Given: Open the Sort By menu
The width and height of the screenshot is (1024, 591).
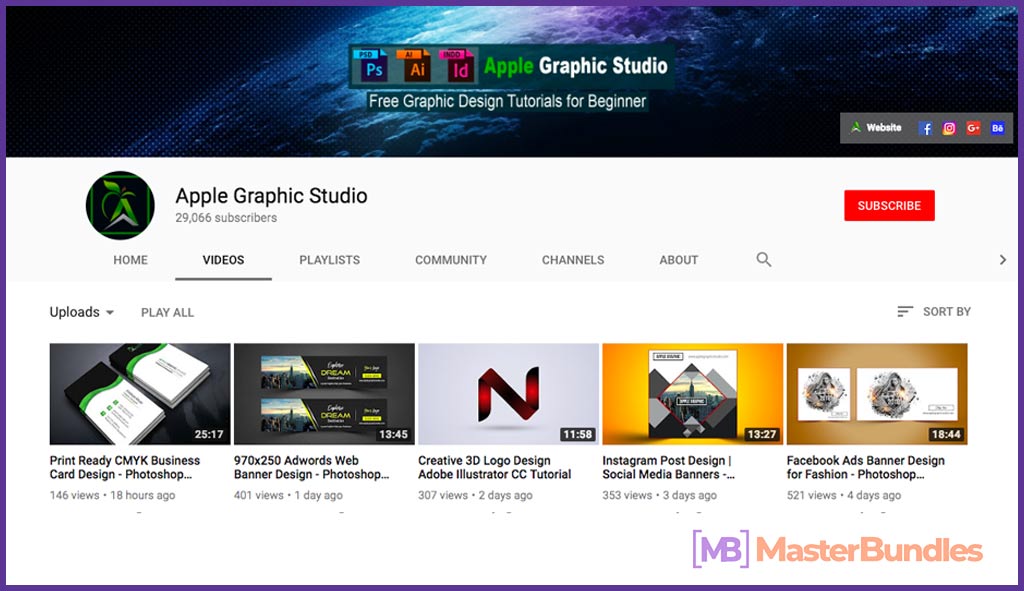Looking at the screenshot, I should (x=934, y=311).
